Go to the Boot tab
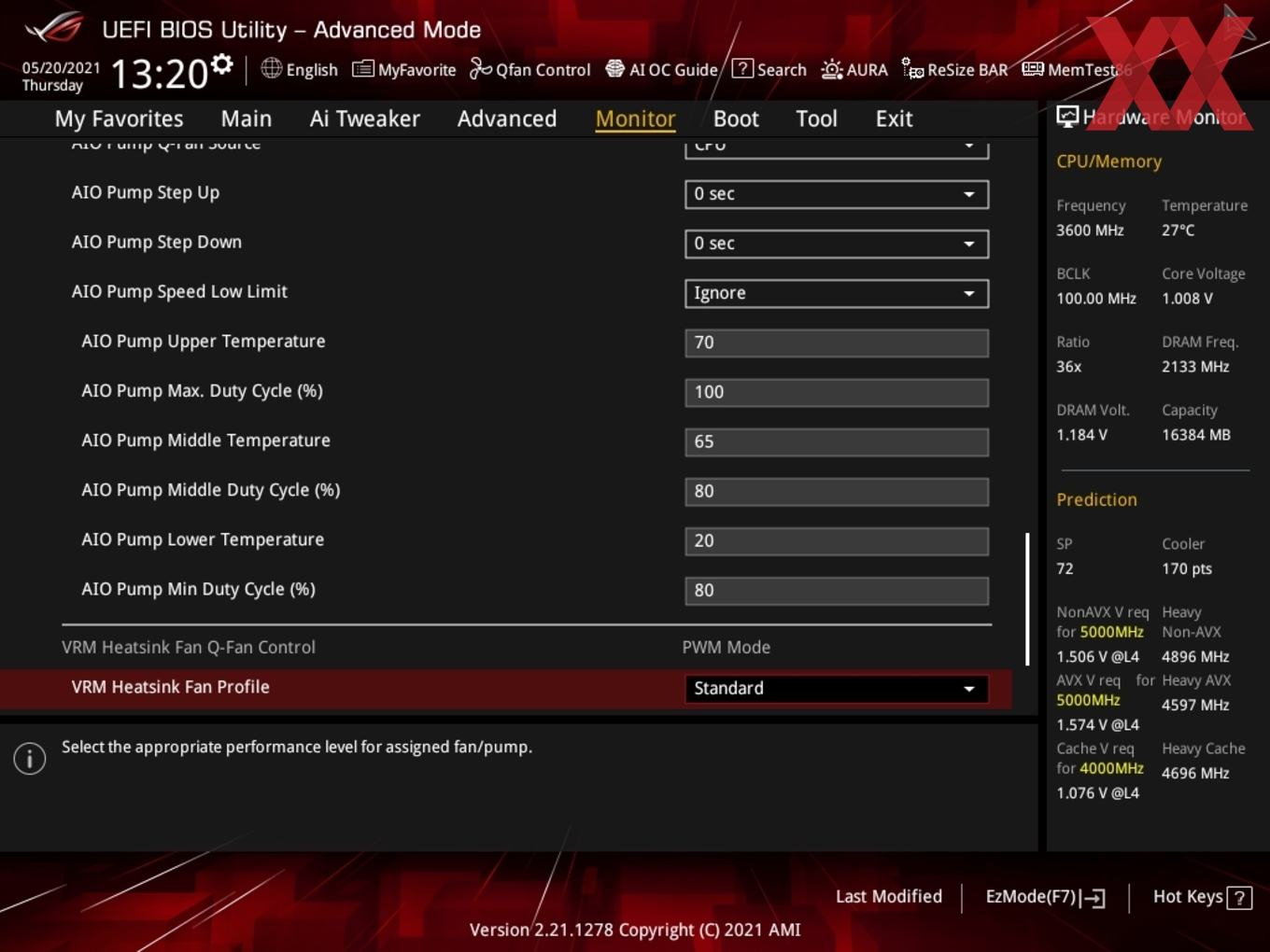1270x952 pixels. click(x=736, y=119)
